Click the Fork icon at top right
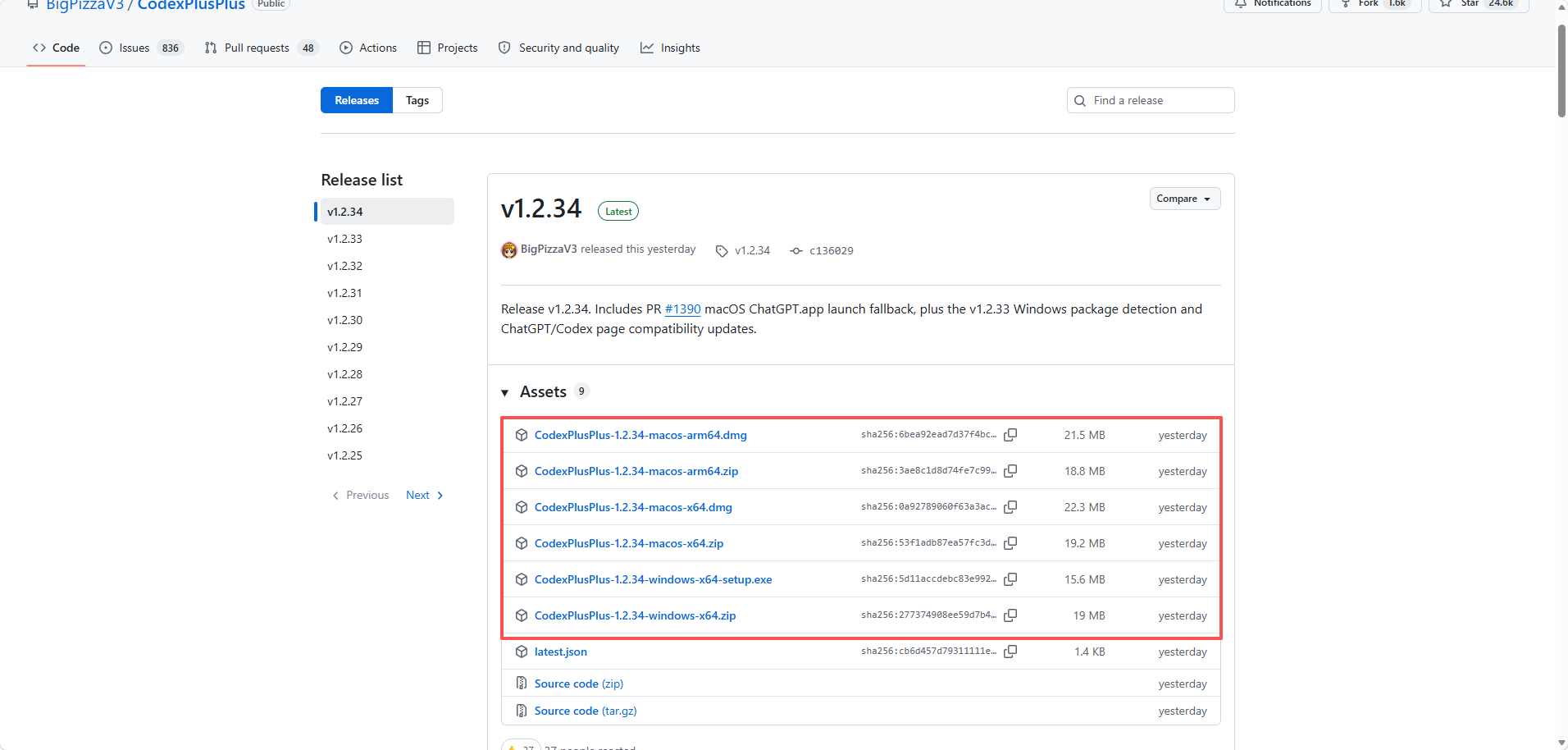1568x750 pixels. click(x=1346, y=3)
